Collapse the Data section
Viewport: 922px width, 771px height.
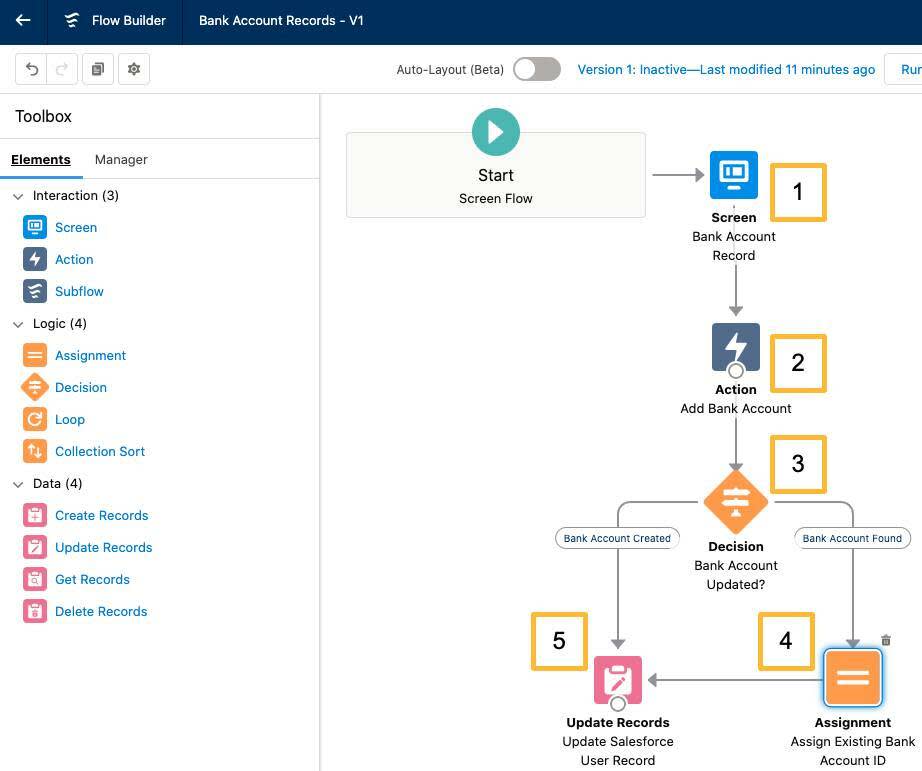(17, 483)
